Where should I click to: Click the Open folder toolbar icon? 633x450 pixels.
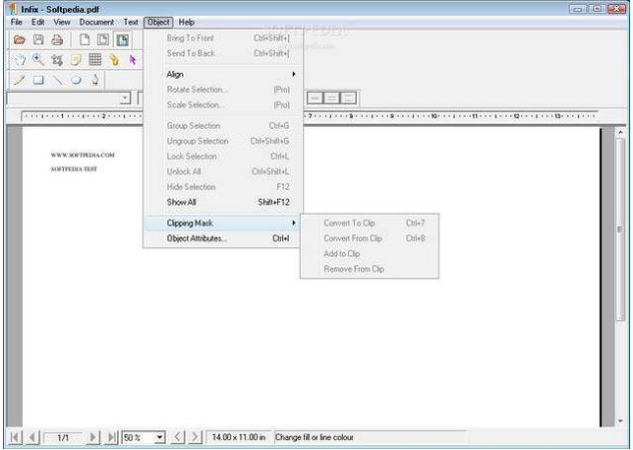tap(19, 40)
